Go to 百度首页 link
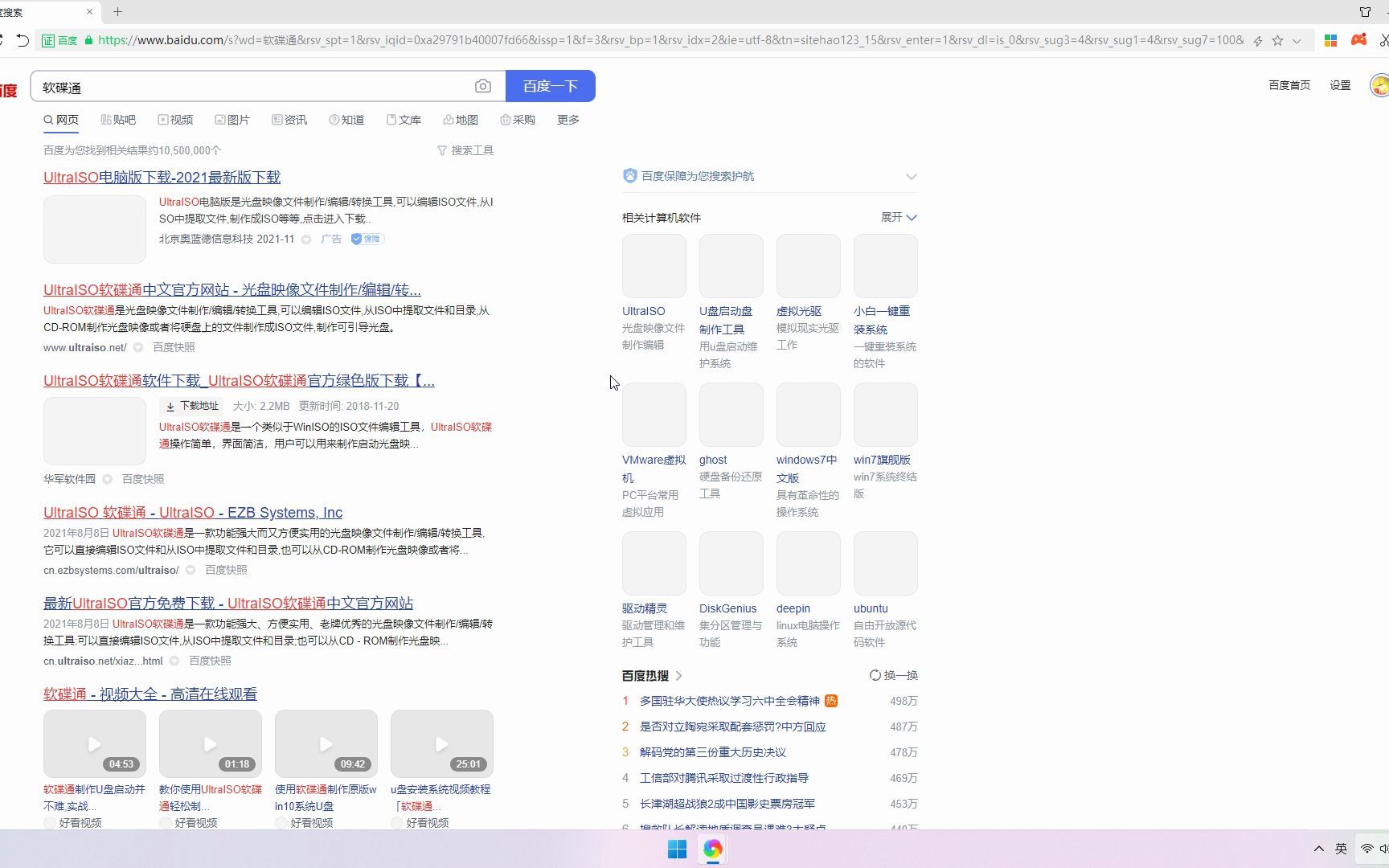Viewport: 1389px width, 868px height. [x=1289, y=85]
